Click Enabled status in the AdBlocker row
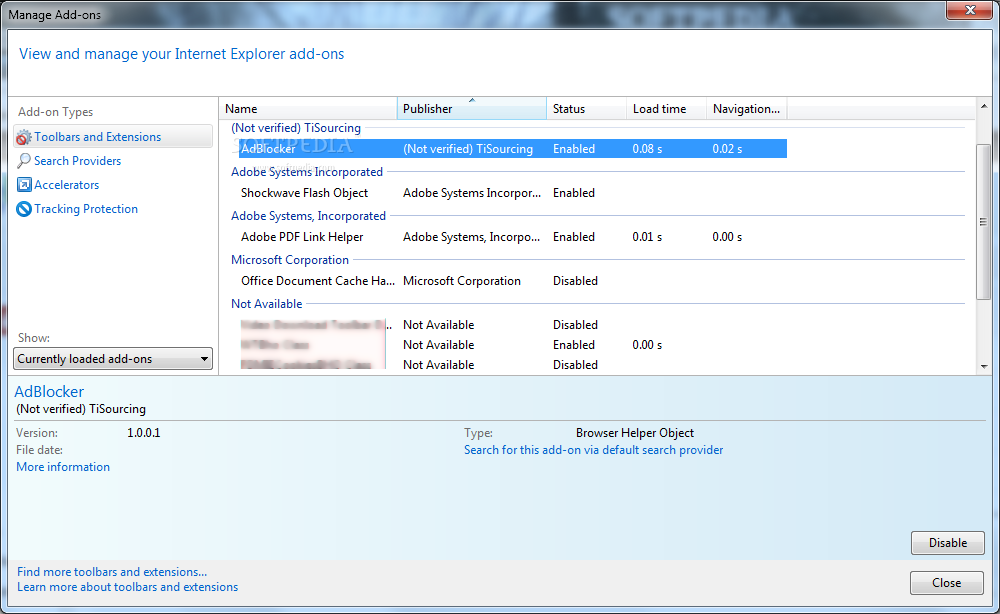 [x=574, y=149]
